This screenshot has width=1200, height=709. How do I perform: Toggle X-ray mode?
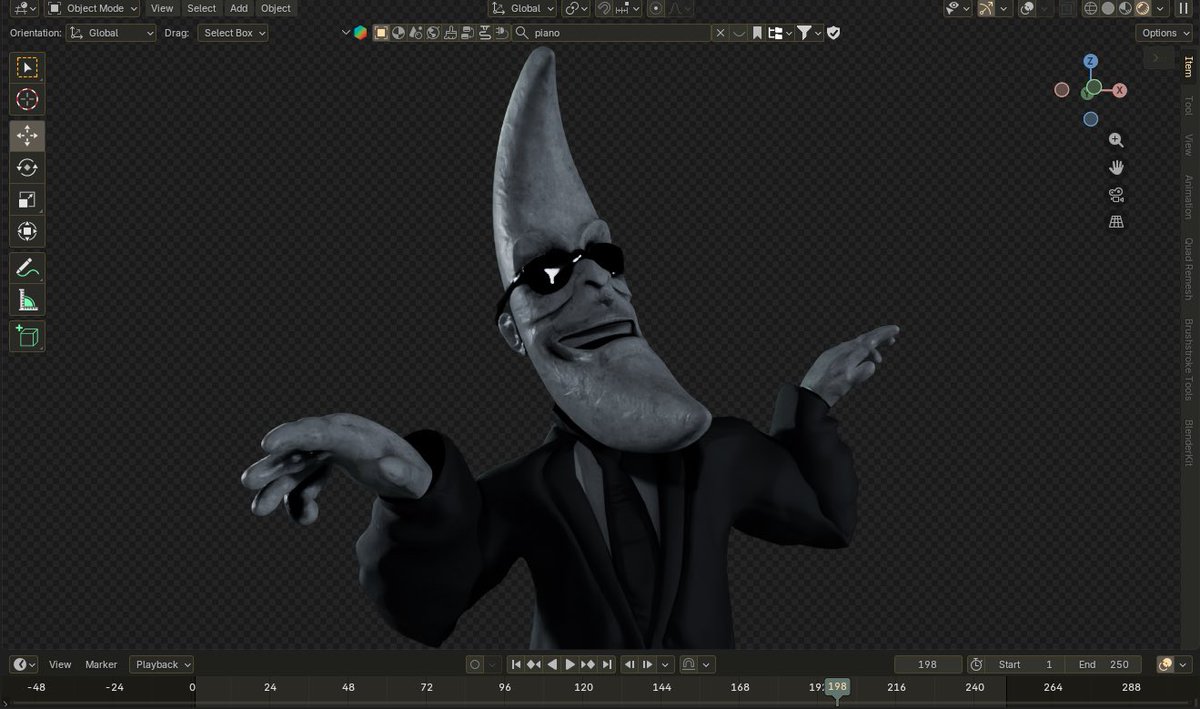click(x=1067, y=8)
